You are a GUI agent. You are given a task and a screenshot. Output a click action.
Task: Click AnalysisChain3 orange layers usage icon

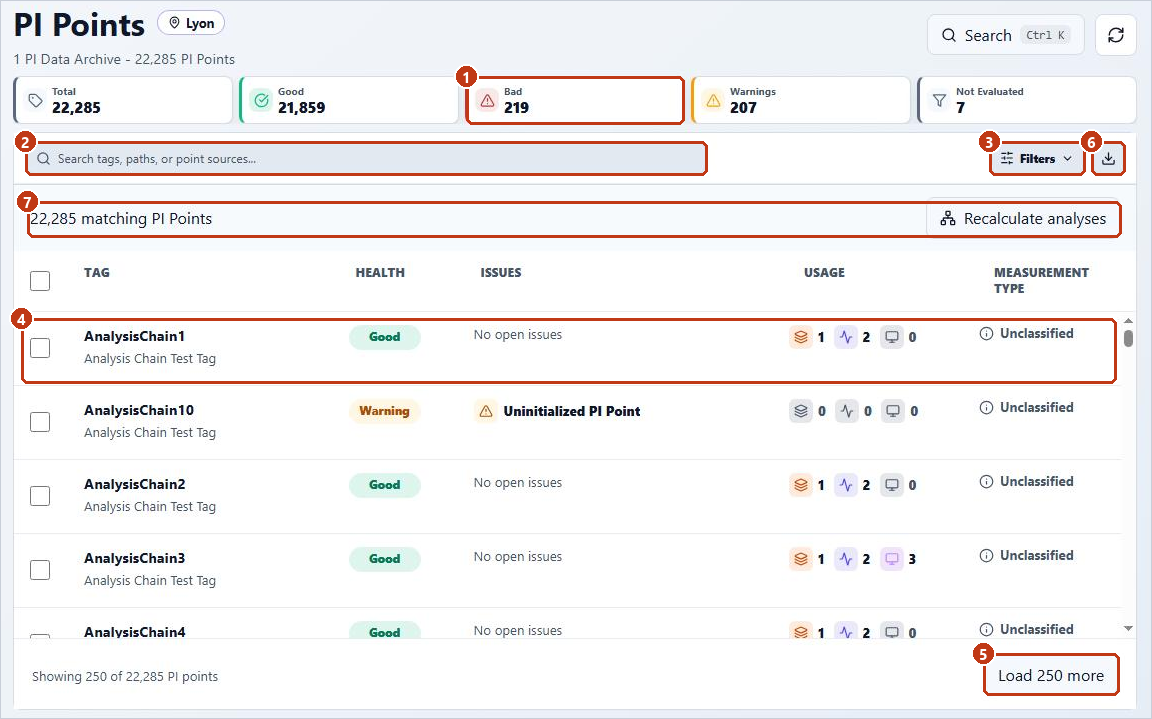(x=801, y=559)
